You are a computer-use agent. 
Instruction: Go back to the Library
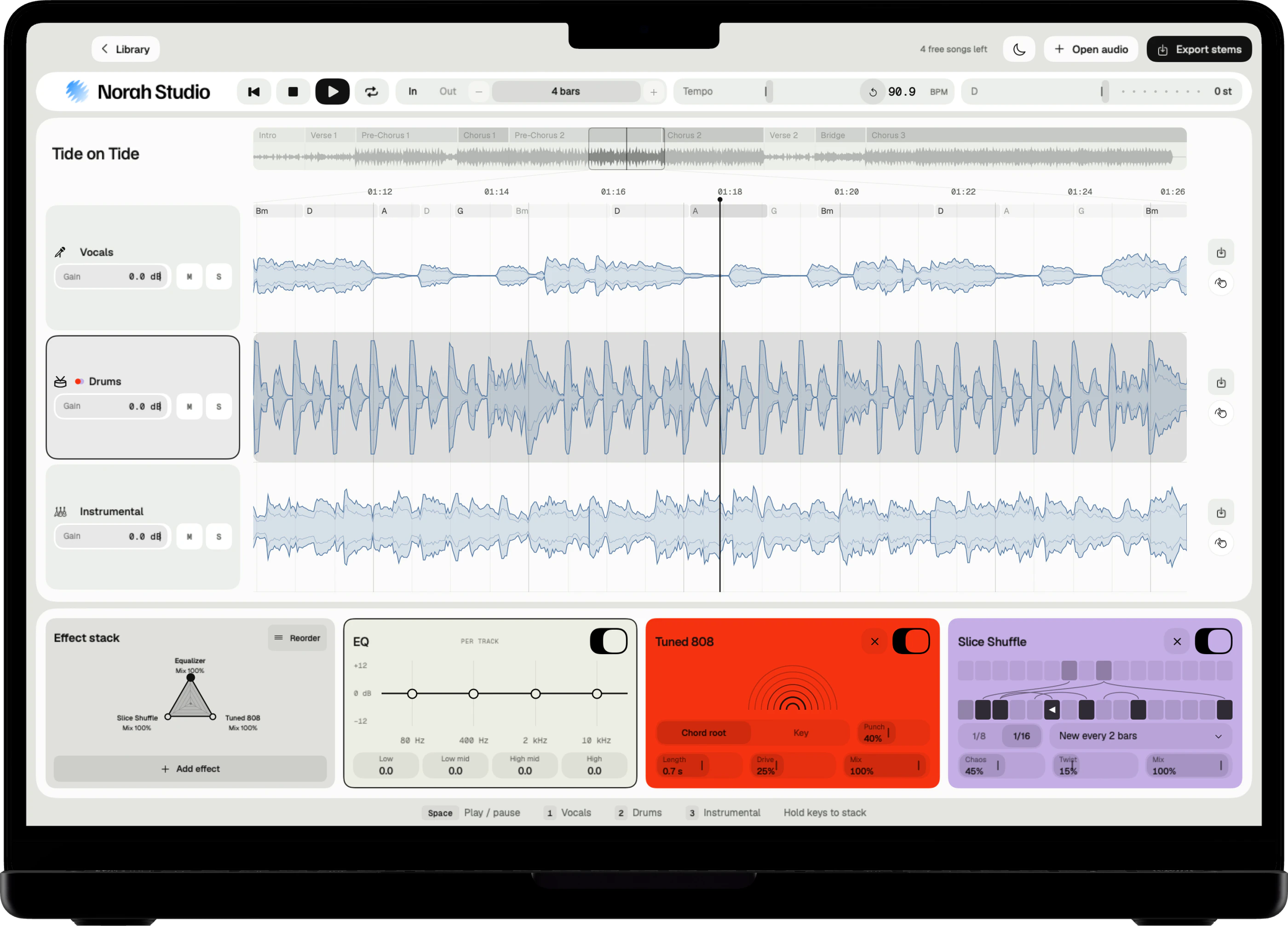[126, 49]
